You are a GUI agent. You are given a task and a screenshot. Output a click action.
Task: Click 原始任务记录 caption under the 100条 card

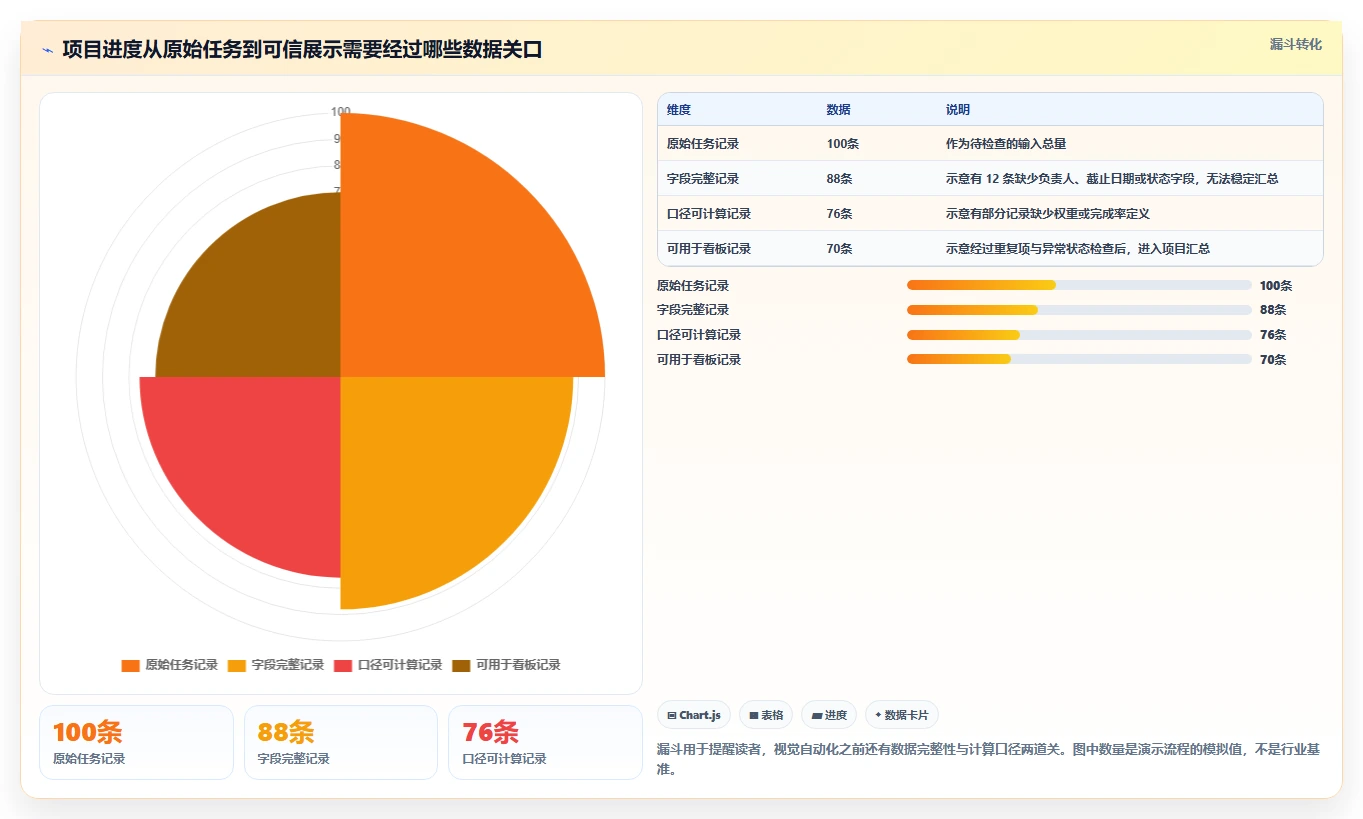click(89, 759)
